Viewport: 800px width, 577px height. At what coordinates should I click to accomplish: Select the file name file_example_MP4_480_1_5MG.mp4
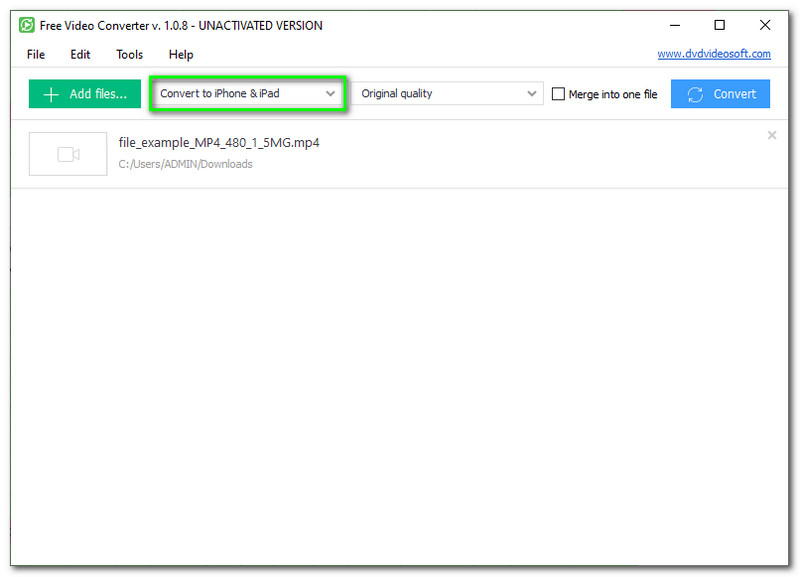[x=219, y=142]
